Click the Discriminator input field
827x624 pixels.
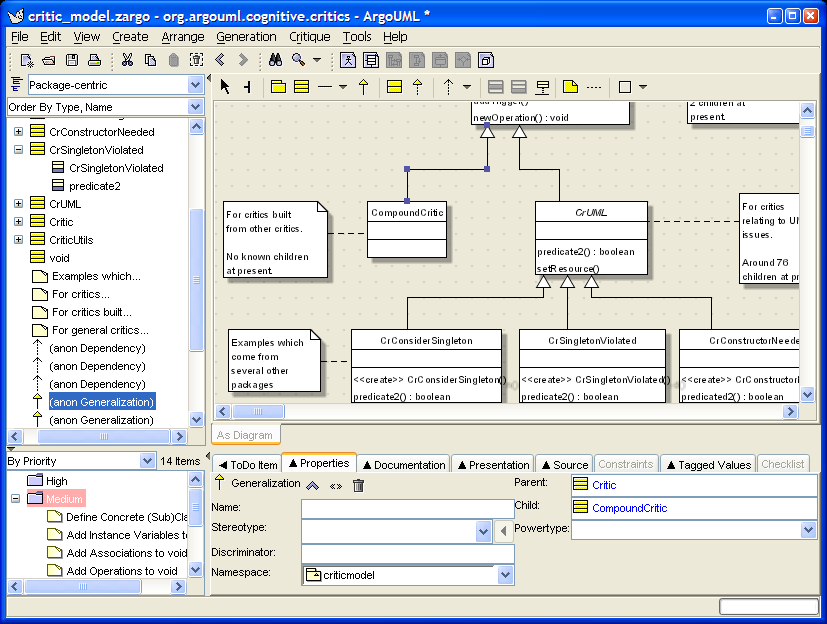tap(408, 553)
